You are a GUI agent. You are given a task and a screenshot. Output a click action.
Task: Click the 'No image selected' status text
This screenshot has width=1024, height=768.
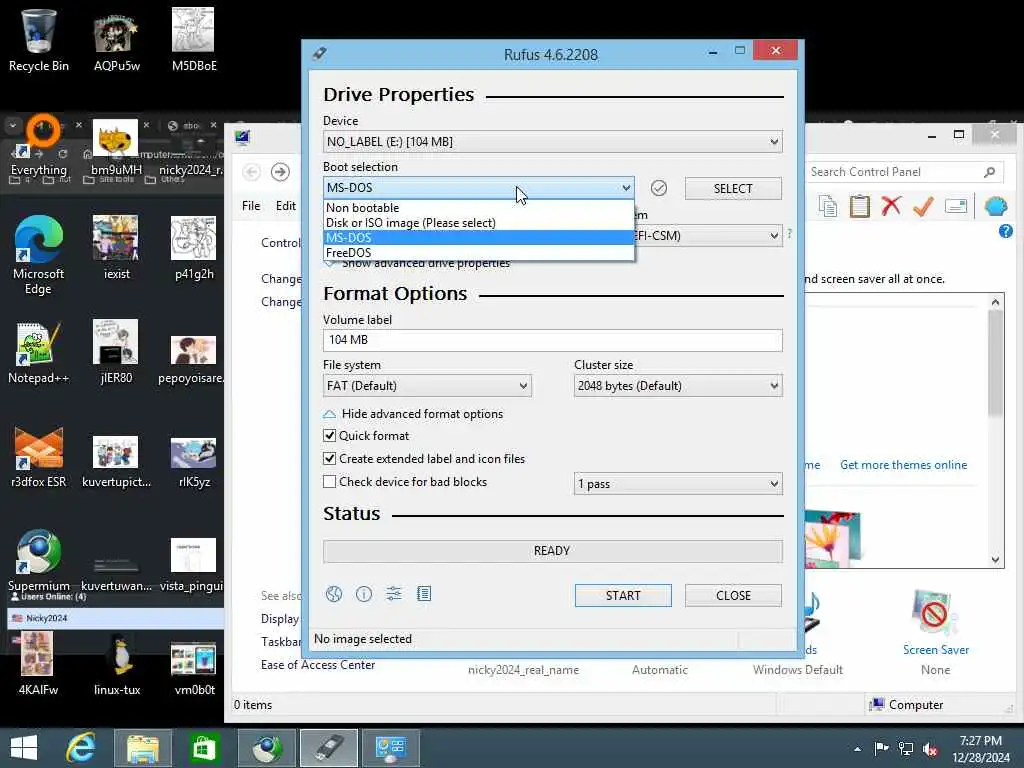(363, 639)
